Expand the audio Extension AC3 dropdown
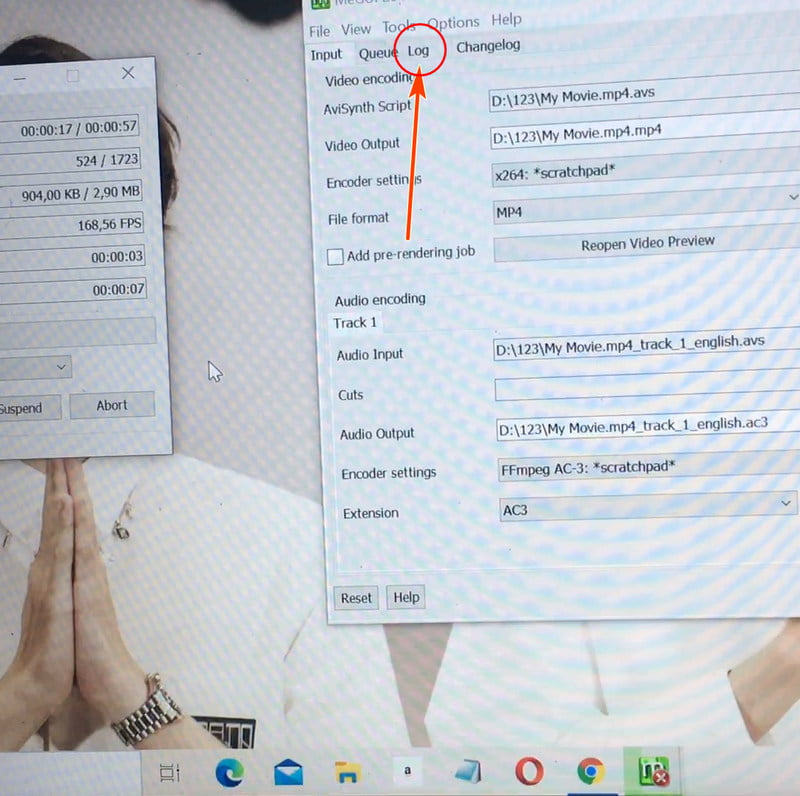This screenshot has width=800, height=796. (x=786, y=503)
